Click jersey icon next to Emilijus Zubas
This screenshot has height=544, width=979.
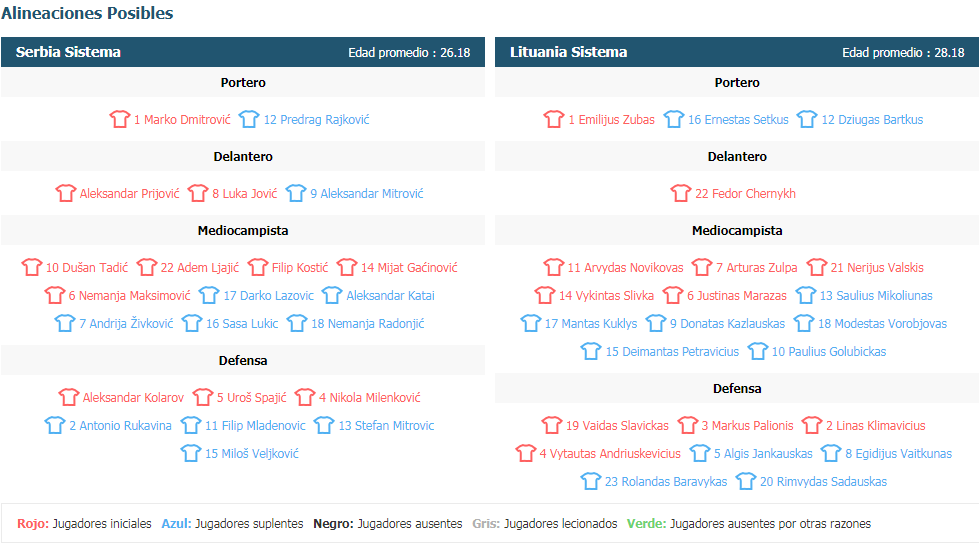click(x=554, y=120)
